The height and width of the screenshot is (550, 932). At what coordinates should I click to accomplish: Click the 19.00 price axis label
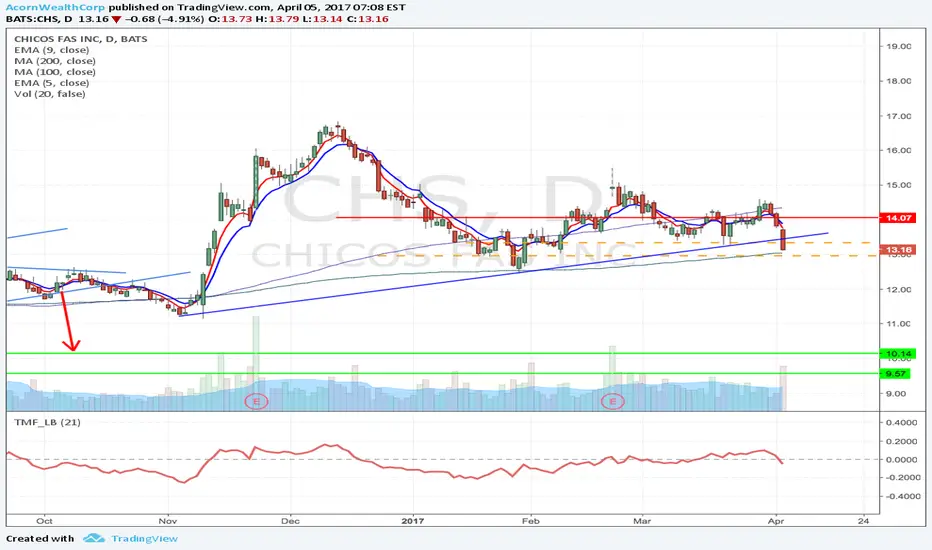[898, 46]
